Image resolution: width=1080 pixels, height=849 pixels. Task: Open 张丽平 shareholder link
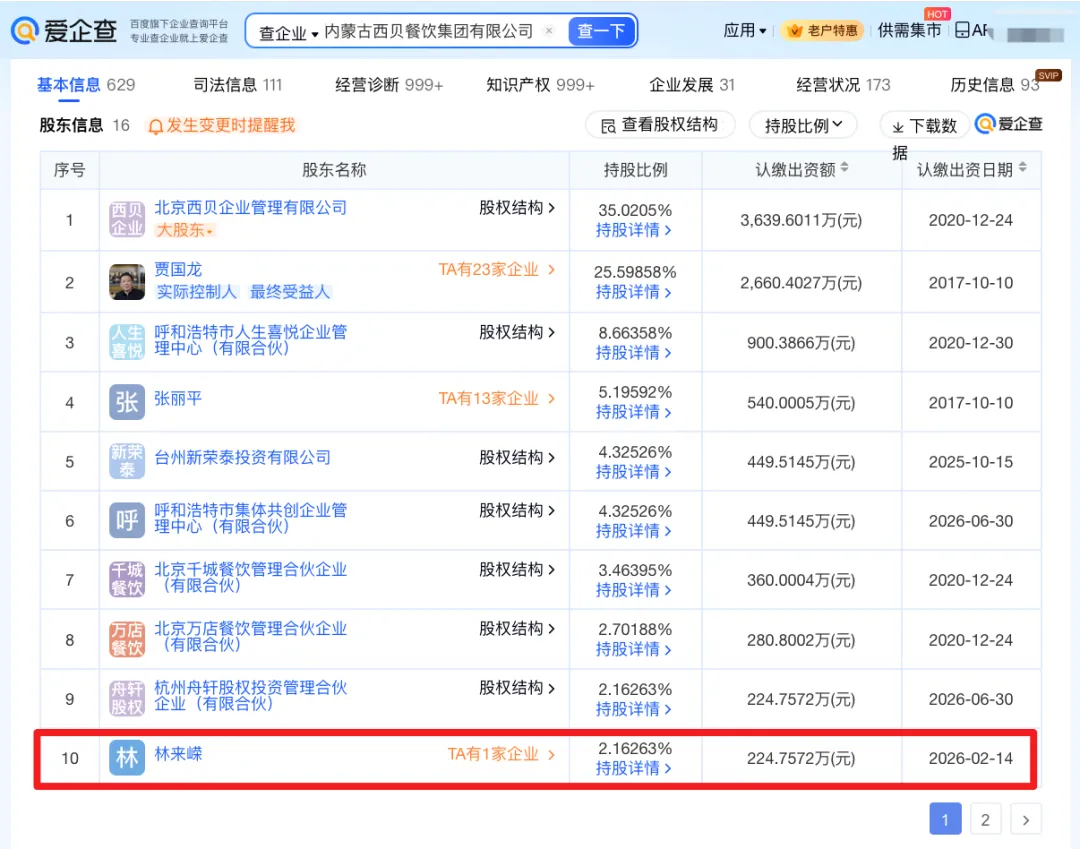[178, 399]
